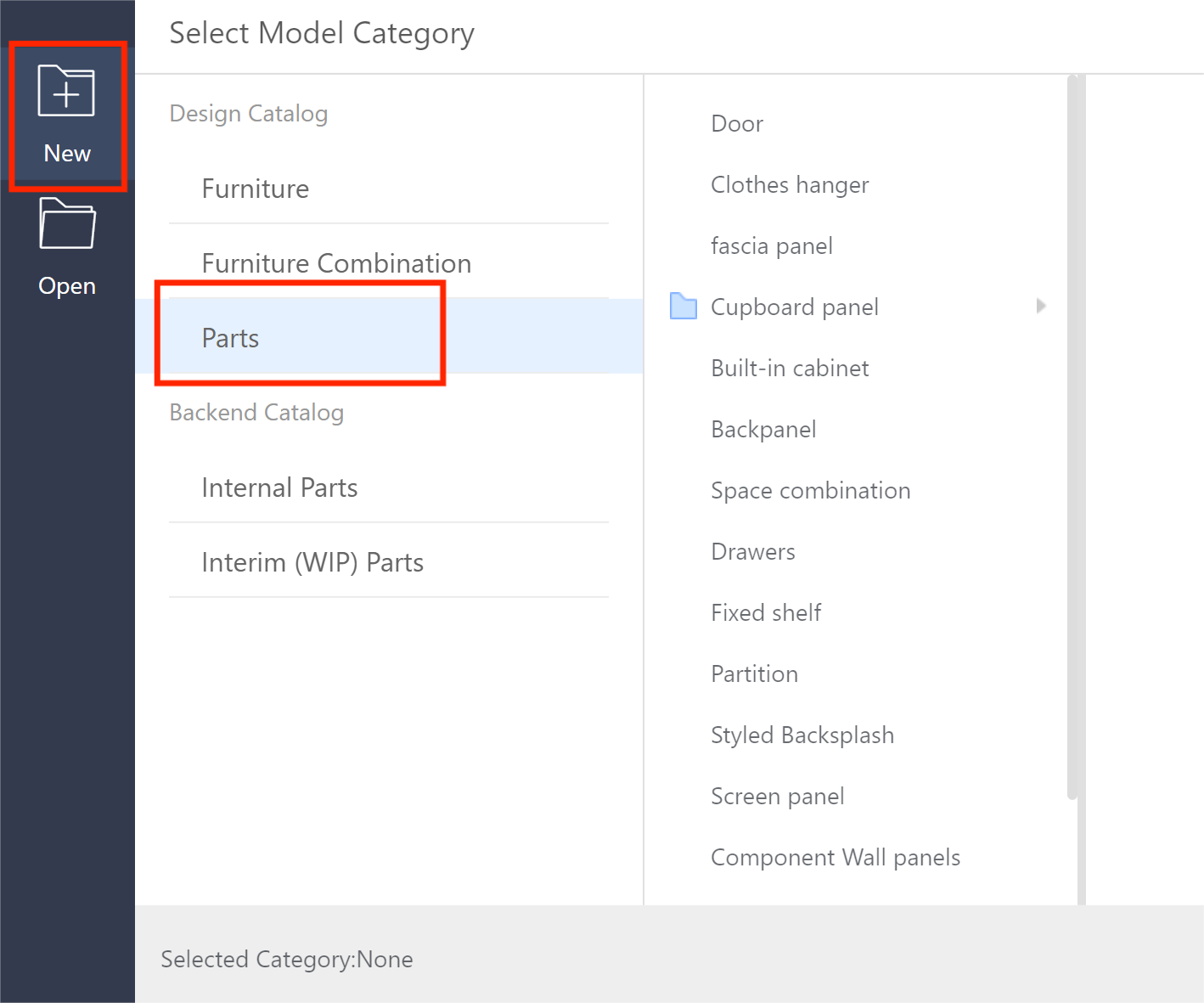Choose the Parts category
The image size is (1204, 1003).
pos(231,338)
